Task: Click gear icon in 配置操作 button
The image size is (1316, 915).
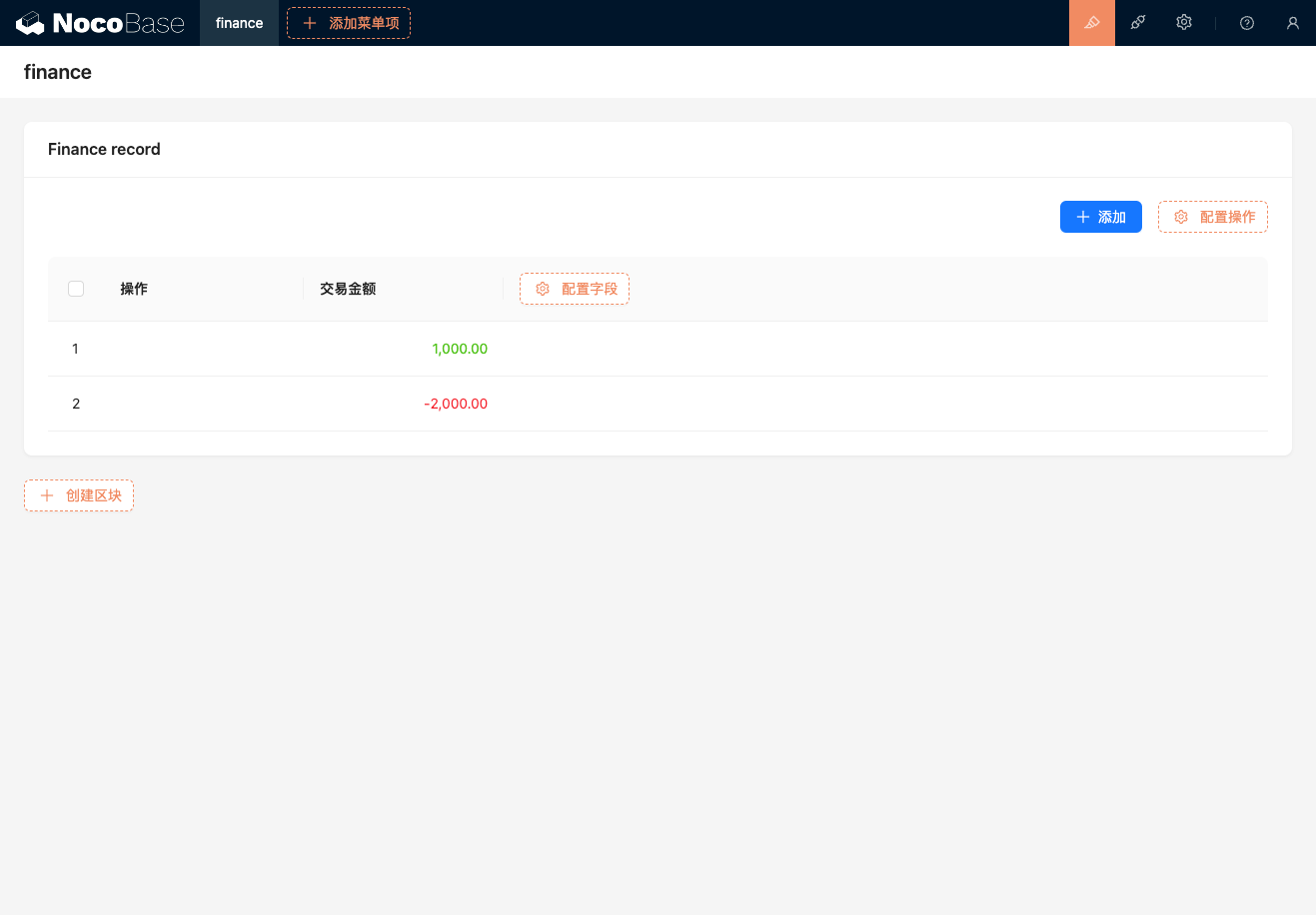Action: click(x=1181, y=217)
